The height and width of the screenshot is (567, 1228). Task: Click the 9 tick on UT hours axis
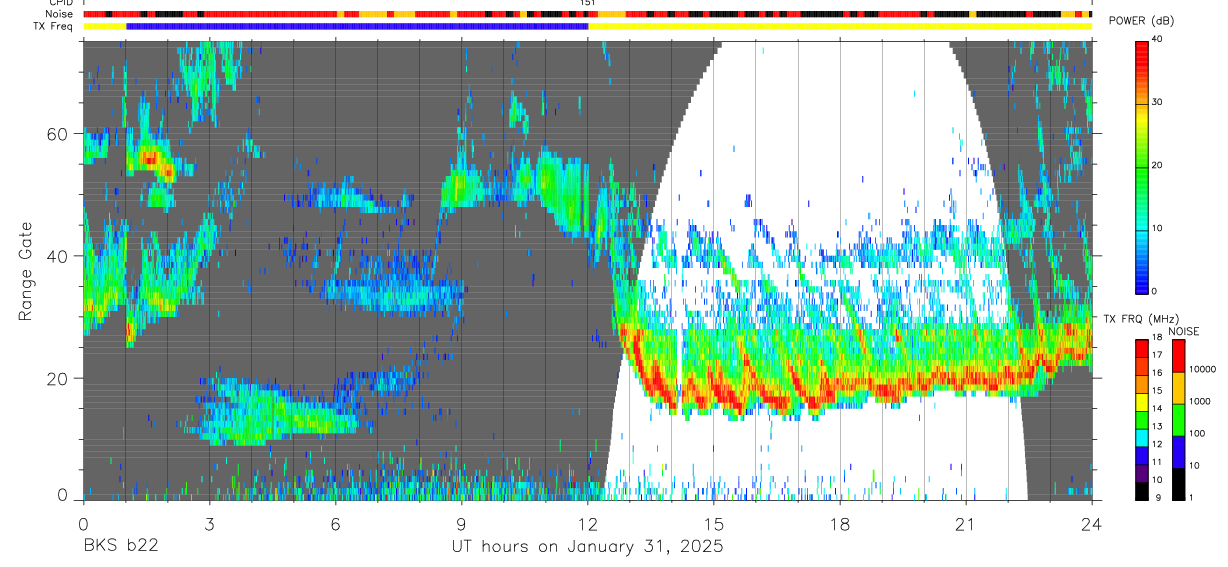coord(461,523)
